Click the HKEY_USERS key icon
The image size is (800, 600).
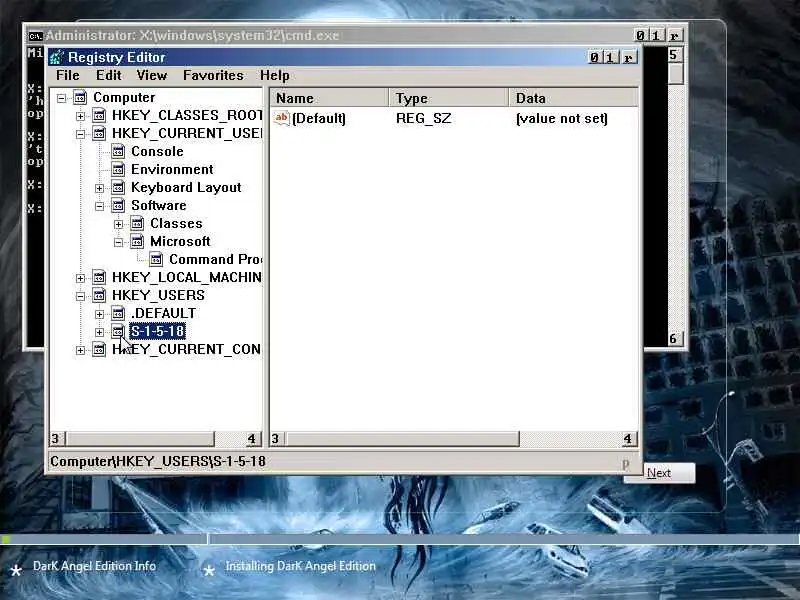99,295
